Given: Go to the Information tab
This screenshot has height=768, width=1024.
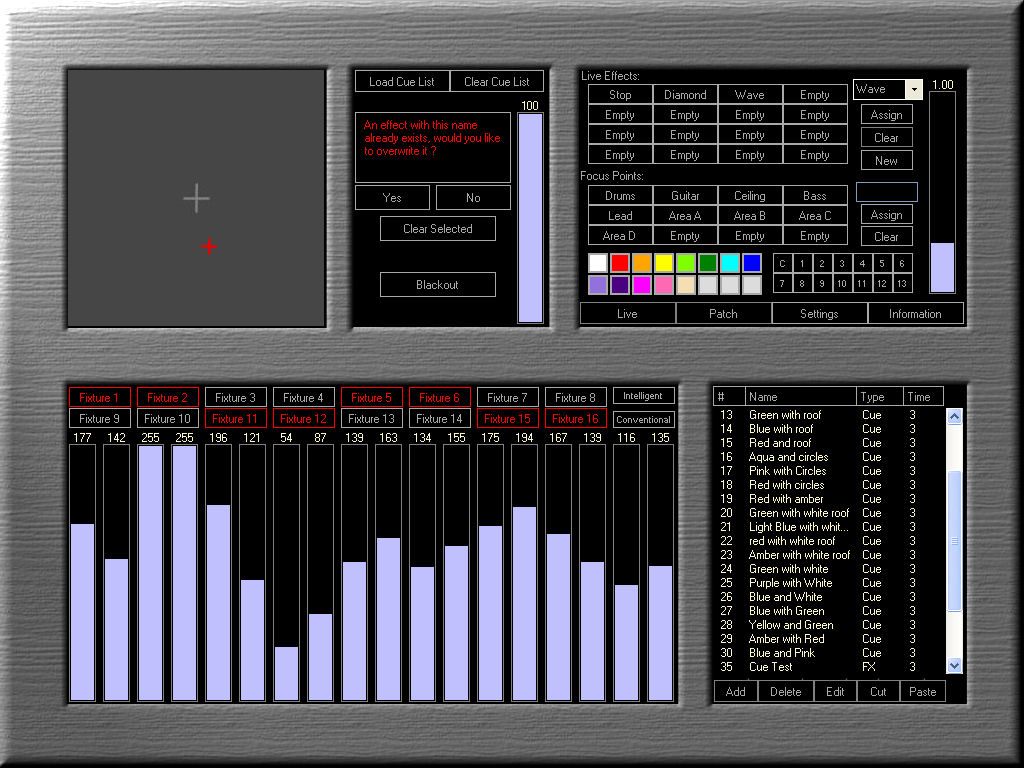Looking at the screenshot, I should (915, 313).
